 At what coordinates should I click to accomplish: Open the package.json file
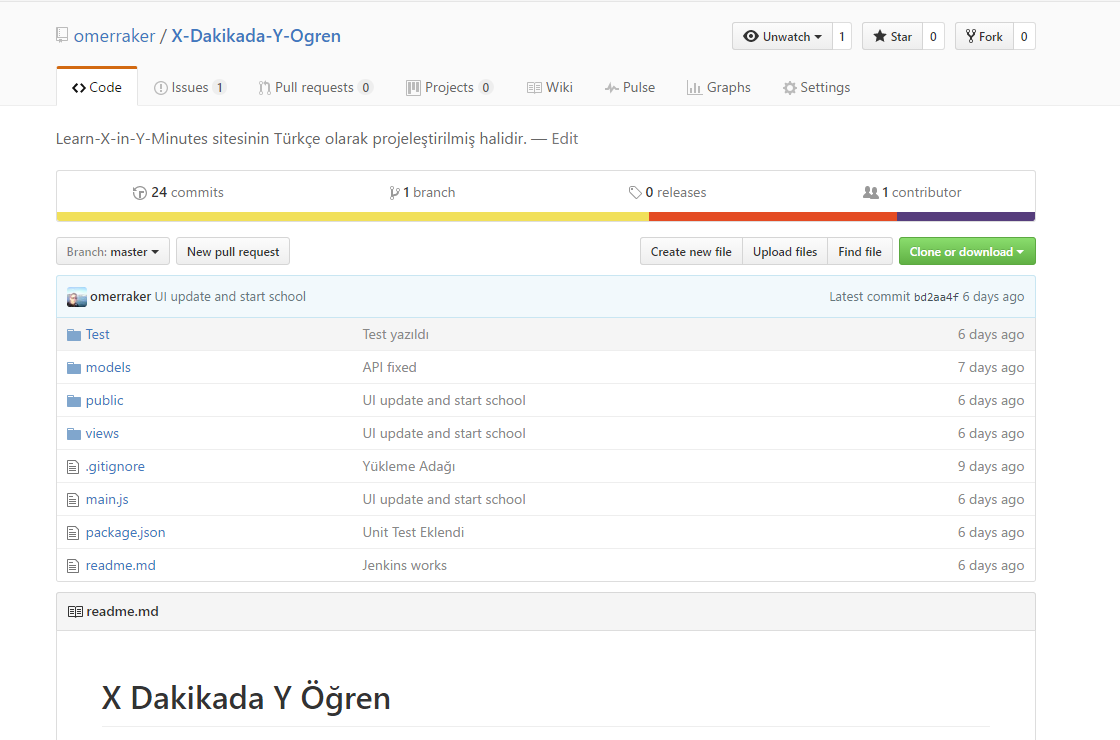click(x=125, y=532)
